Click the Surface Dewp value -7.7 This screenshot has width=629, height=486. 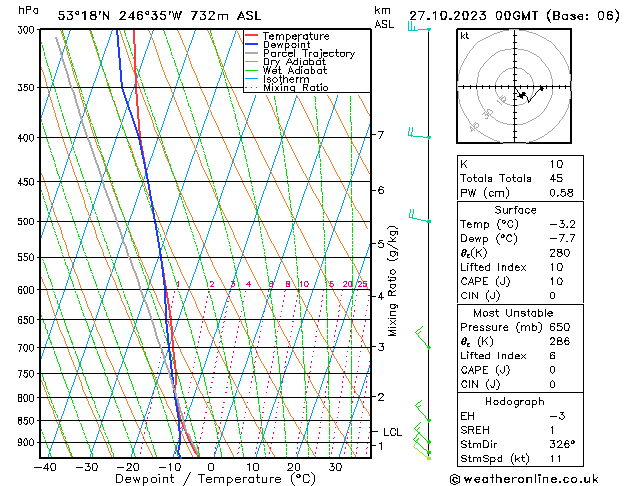[562, 239]
